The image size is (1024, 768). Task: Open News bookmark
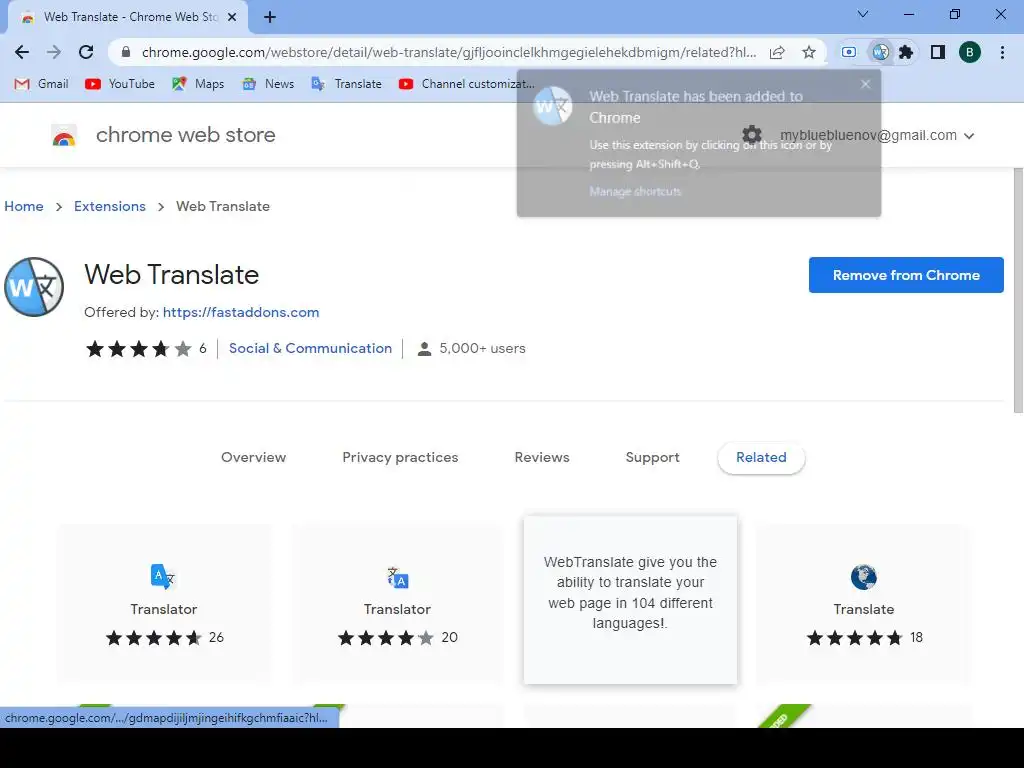click(268, 84)
